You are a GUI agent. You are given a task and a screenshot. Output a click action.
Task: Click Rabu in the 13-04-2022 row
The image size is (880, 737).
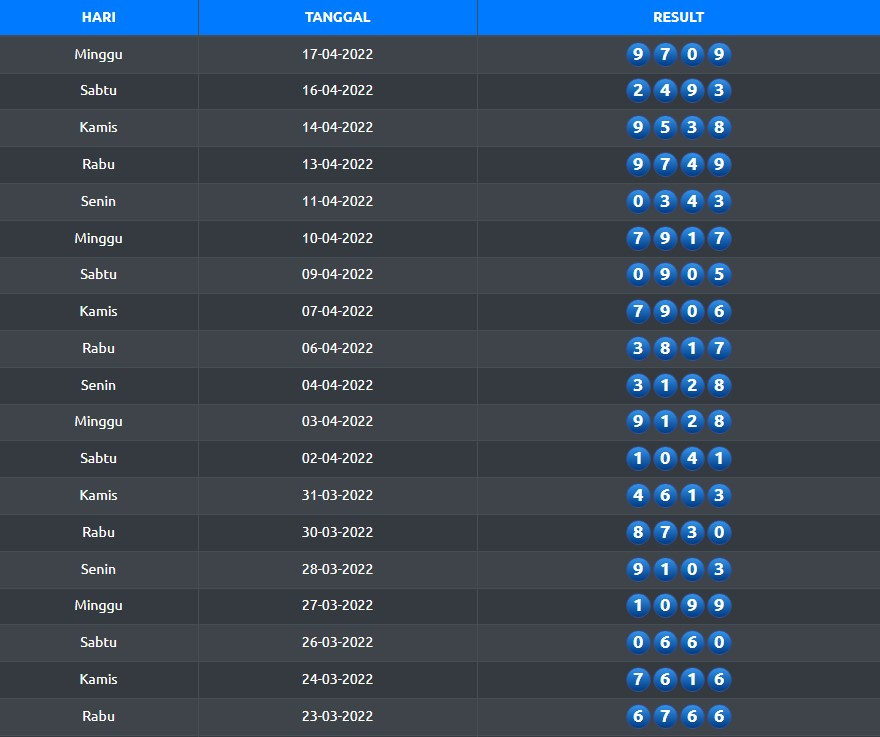99,164
